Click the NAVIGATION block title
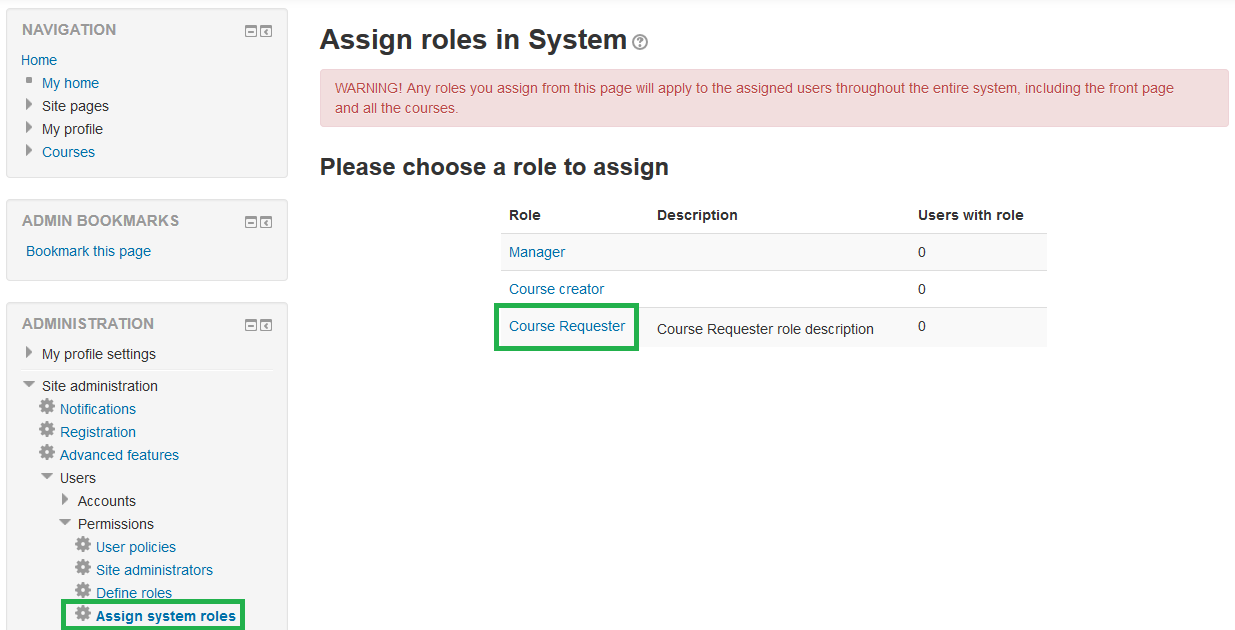The height and width of the screenshot is (630, 1235). click(69, 30)
